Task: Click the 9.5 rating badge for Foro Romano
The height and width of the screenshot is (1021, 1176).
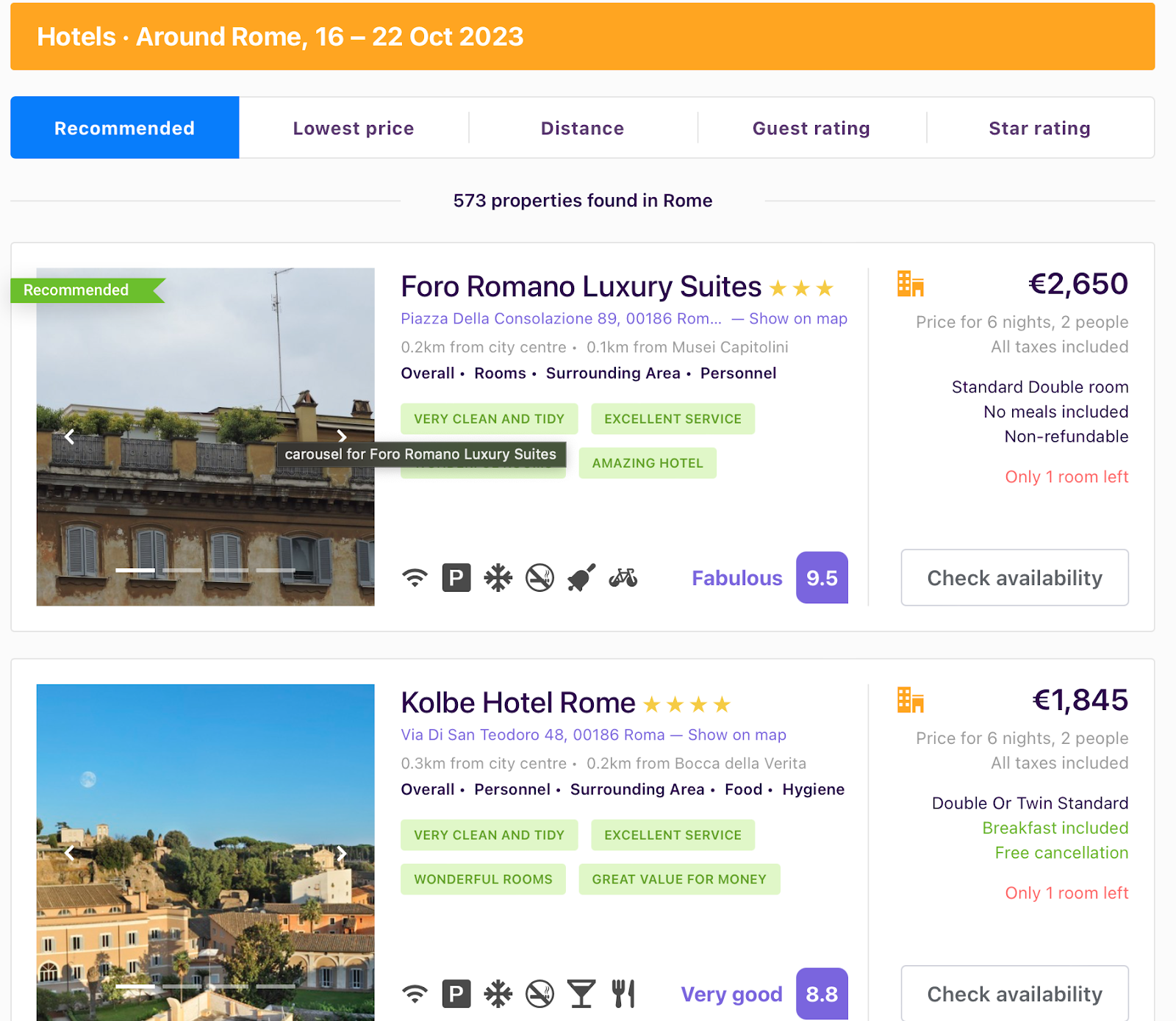Action: pyautogui.click(x=822, y=578)
